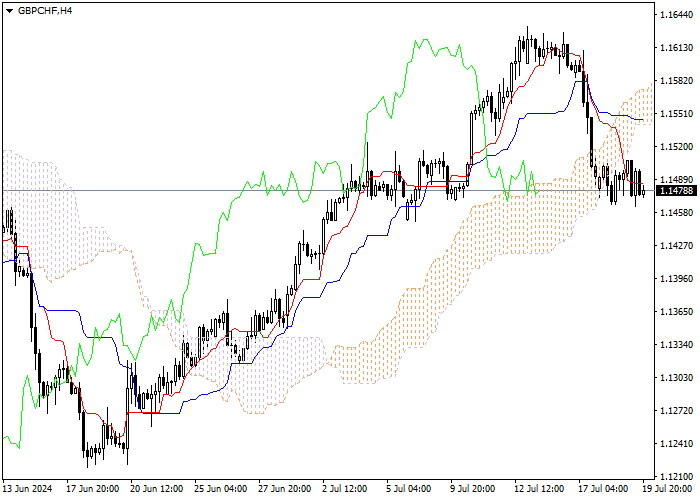
Task: Click the 13 Jun 2024 date label
Action: click(x=27, y=489)
